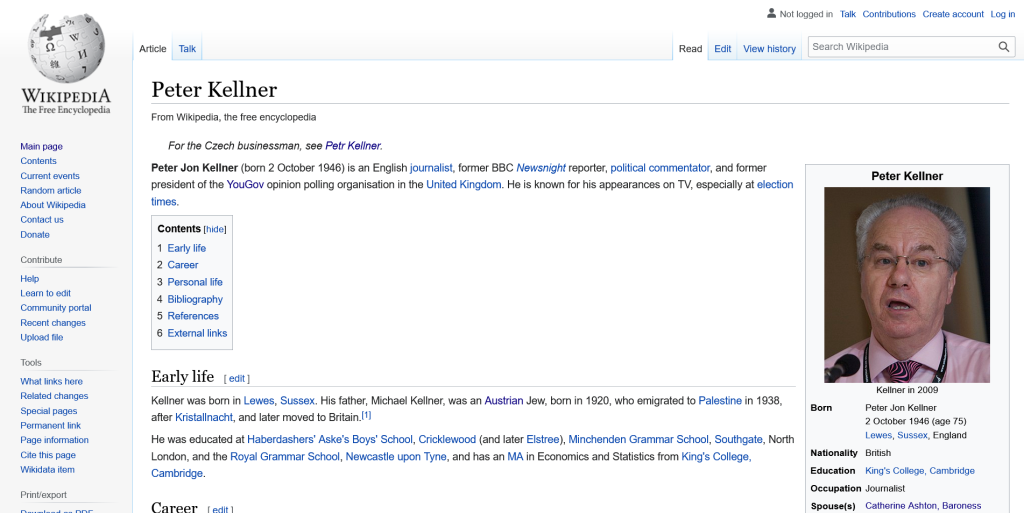The width and height of the screenshot is (1024, 513).
Task: Open the United Kingdom link
Action: point(464,185)
